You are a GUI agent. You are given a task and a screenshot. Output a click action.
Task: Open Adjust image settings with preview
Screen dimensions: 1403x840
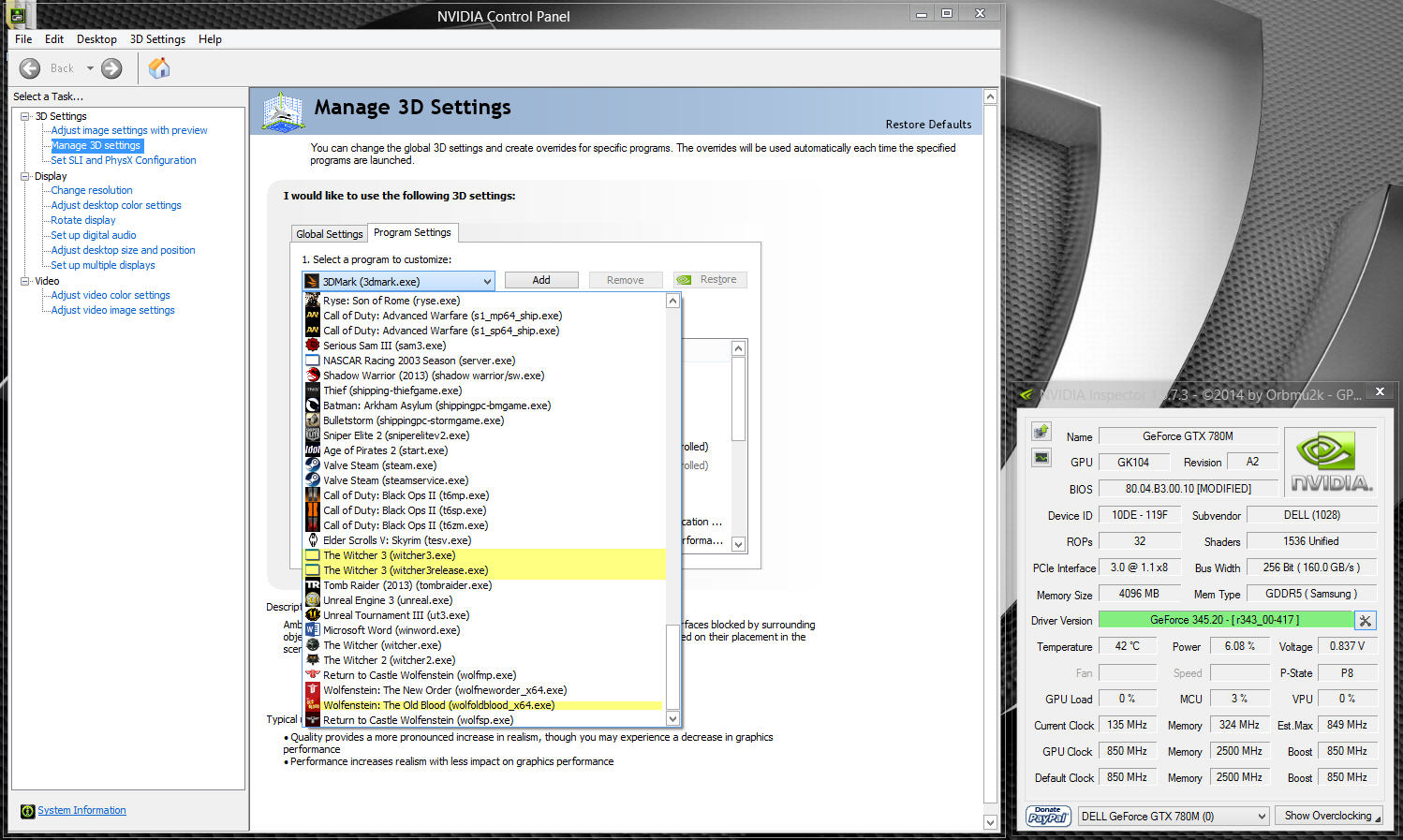coord(129,131)
